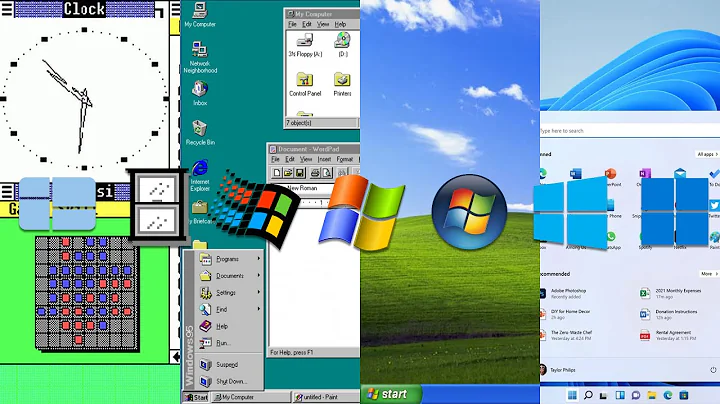Open the View menu in My Computer

click(323, 24)
